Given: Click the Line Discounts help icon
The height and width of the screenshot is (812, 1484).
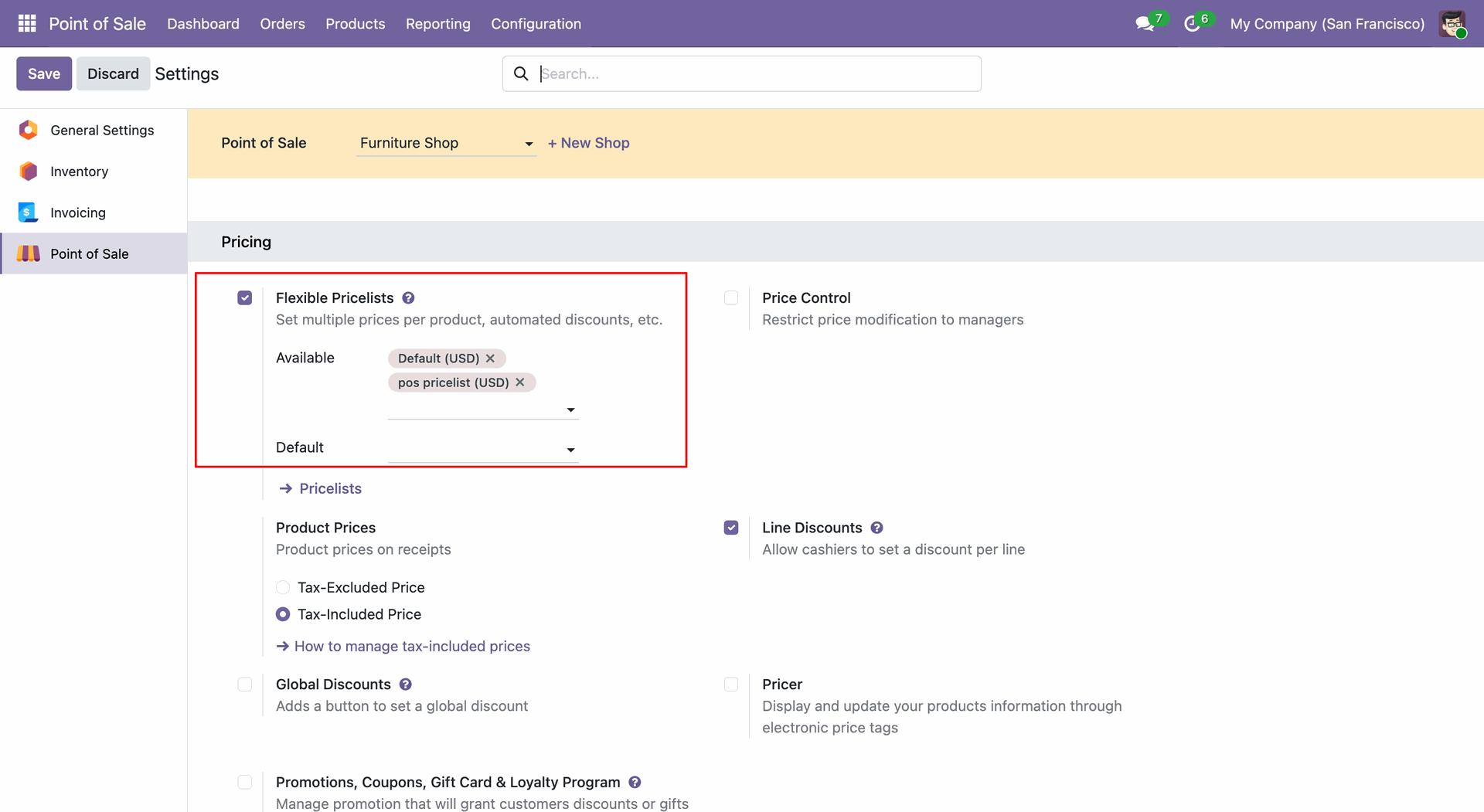Looking at the screenshot, I should [x=876, y=528].
